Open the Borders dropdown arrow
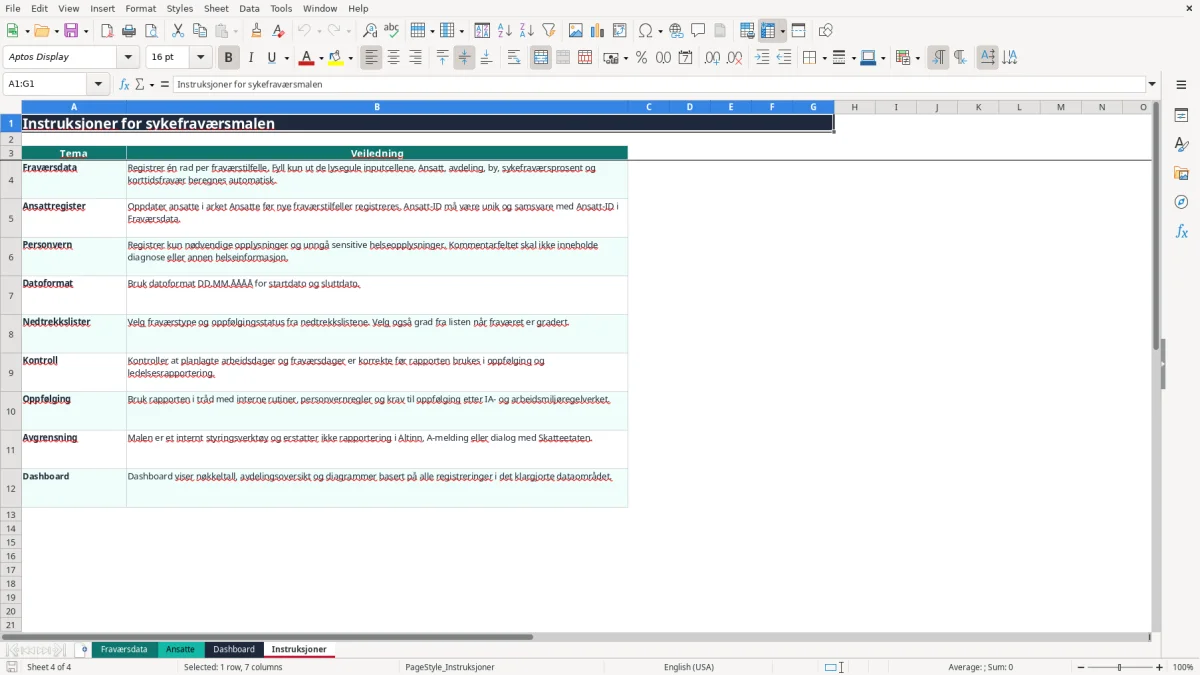The width and height of the screenshot is (1200, 675). 823,58
